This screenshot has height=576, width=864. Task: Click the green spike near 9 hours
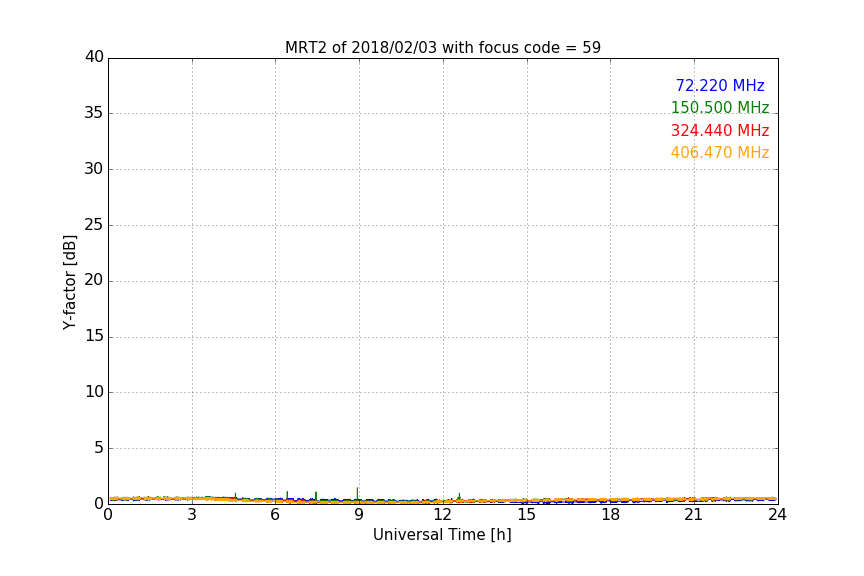coord(357,494)
